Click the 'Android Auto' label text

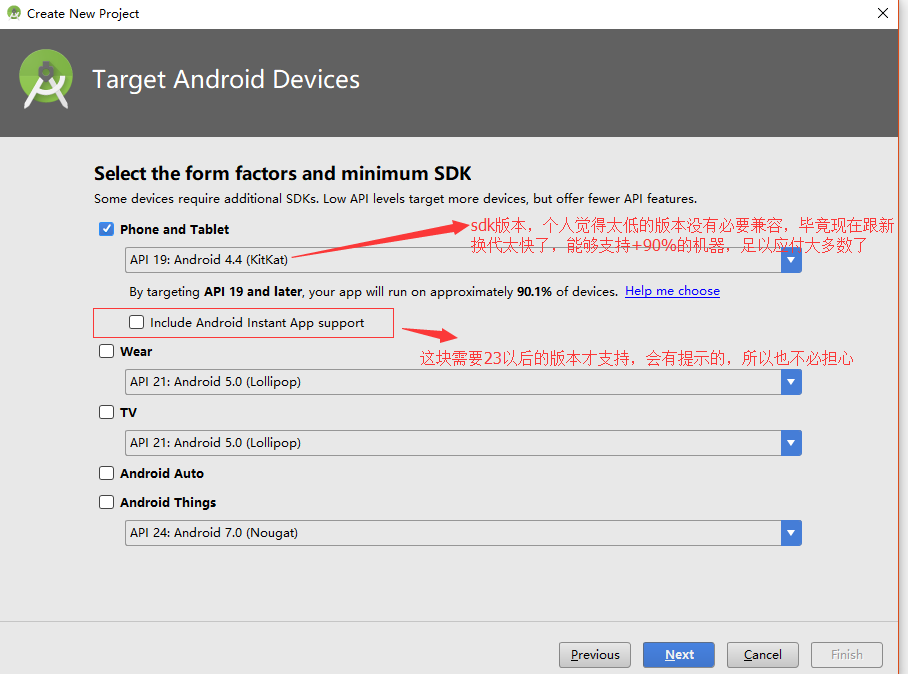[x=162, y=474]
